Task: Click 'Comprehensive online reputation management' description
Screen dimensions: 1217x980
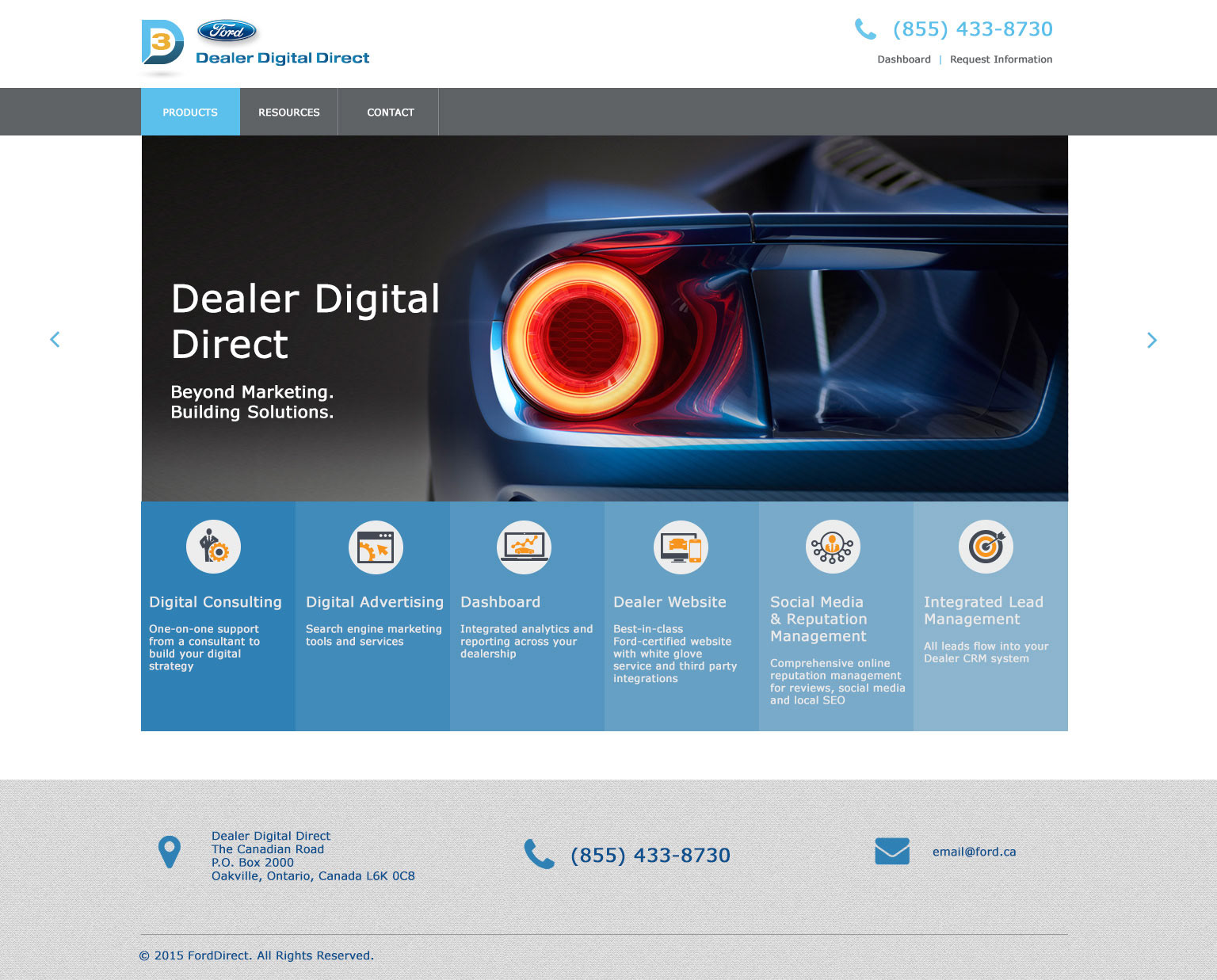Action: [x=837, y=681]
